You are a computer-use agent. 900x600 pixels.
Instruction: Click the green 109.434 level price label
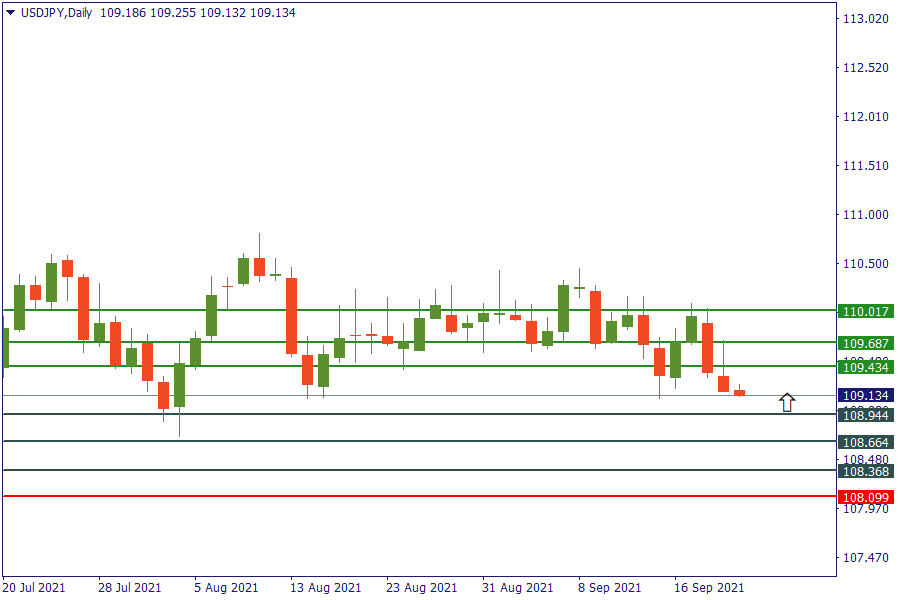[866, 367]
